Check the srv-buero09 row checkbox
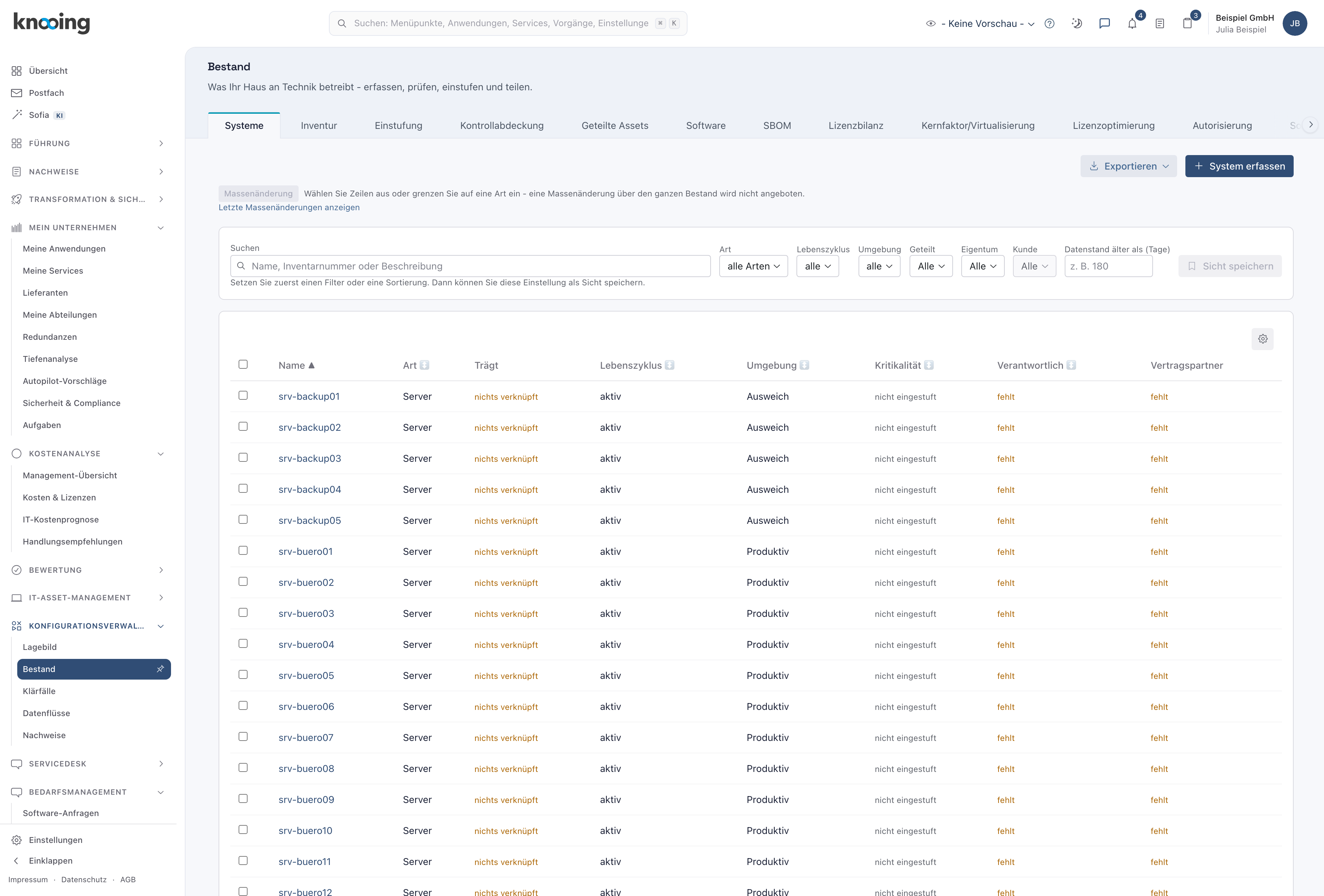Image resolution: width=1324 pixels, height=896 pixels. (243, 799)
